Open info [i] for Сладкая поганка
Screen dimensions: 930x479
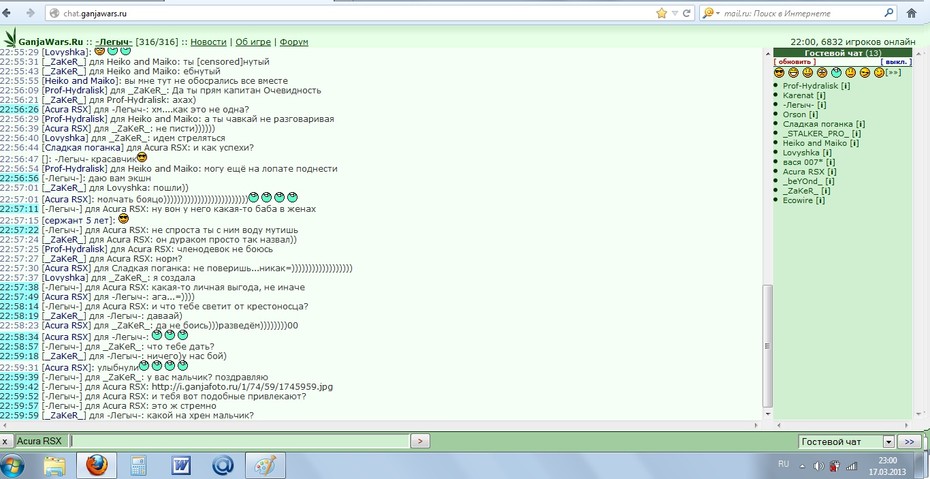[x=860, y=124]
